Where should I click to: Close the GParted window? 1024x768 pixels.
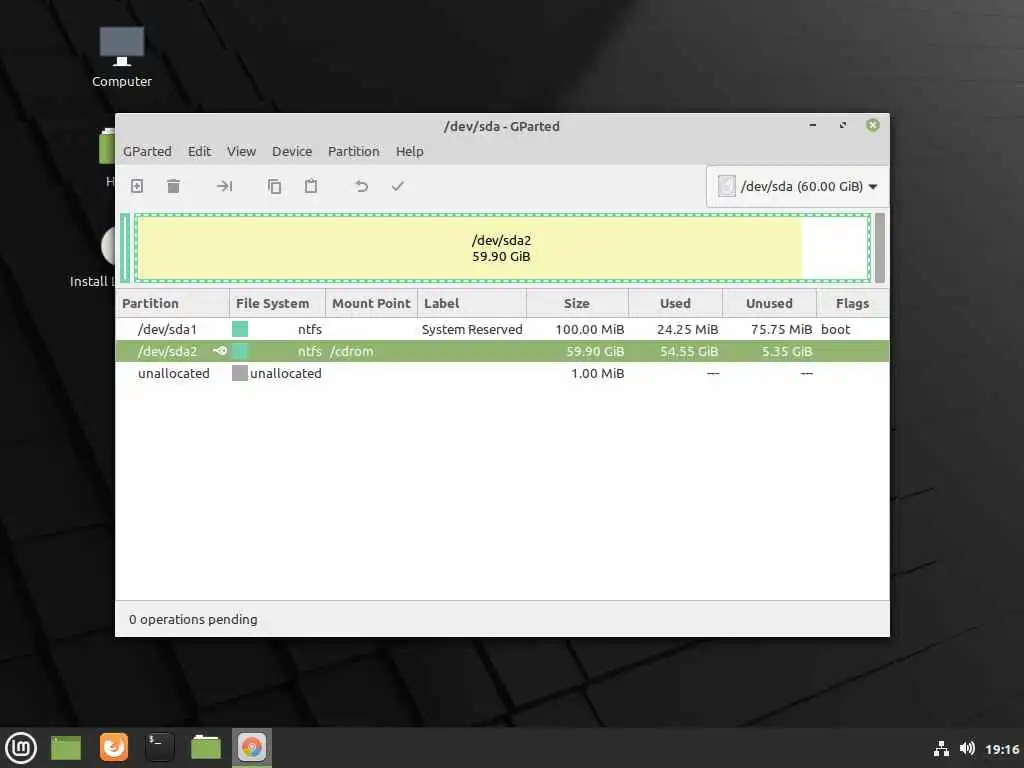pyautogui.click(x=872, y=125)
